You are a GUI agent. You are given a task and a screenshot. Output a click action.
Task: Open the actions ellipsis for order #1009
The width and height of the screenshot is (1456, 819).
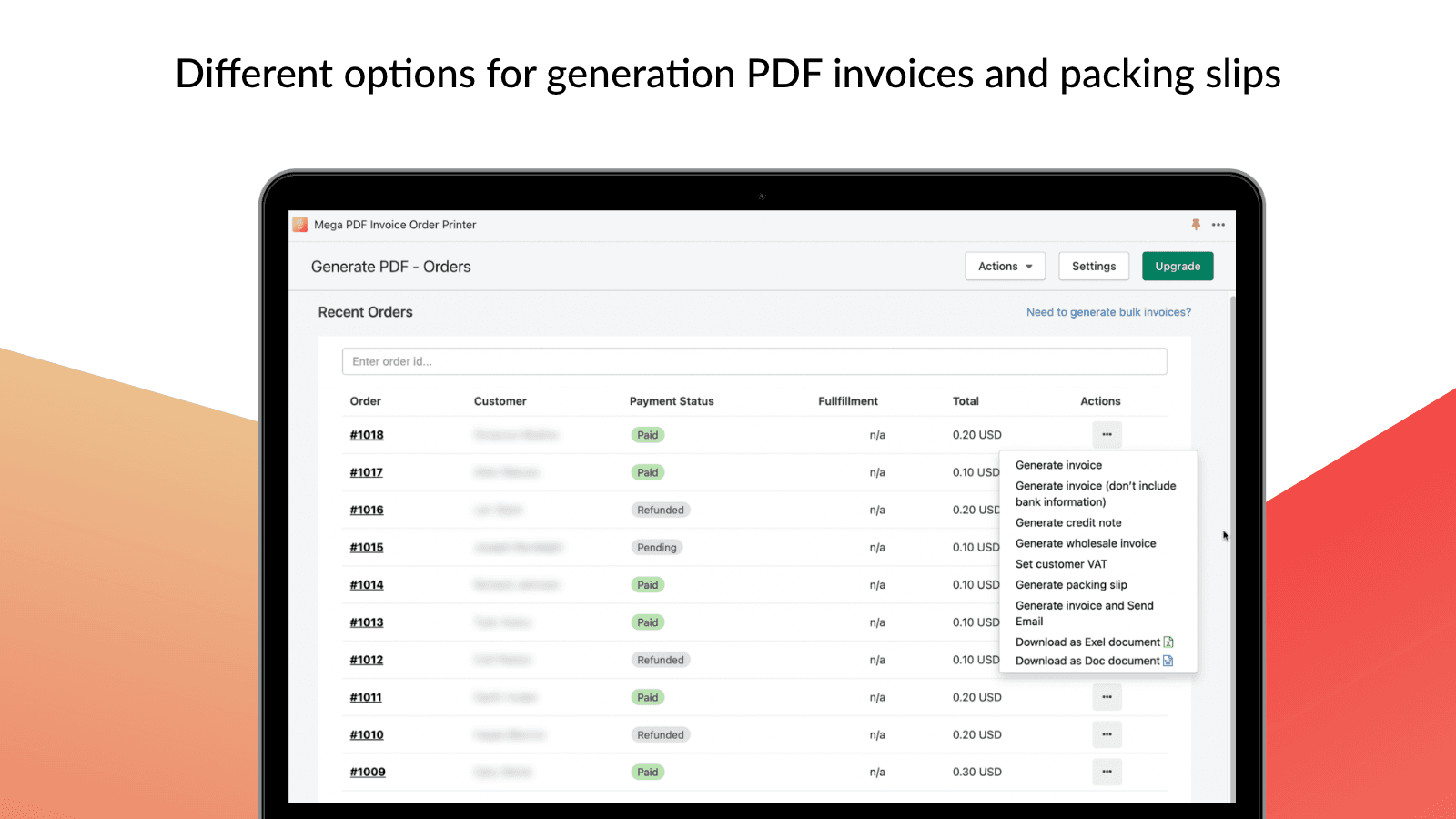click(1107, 771)
